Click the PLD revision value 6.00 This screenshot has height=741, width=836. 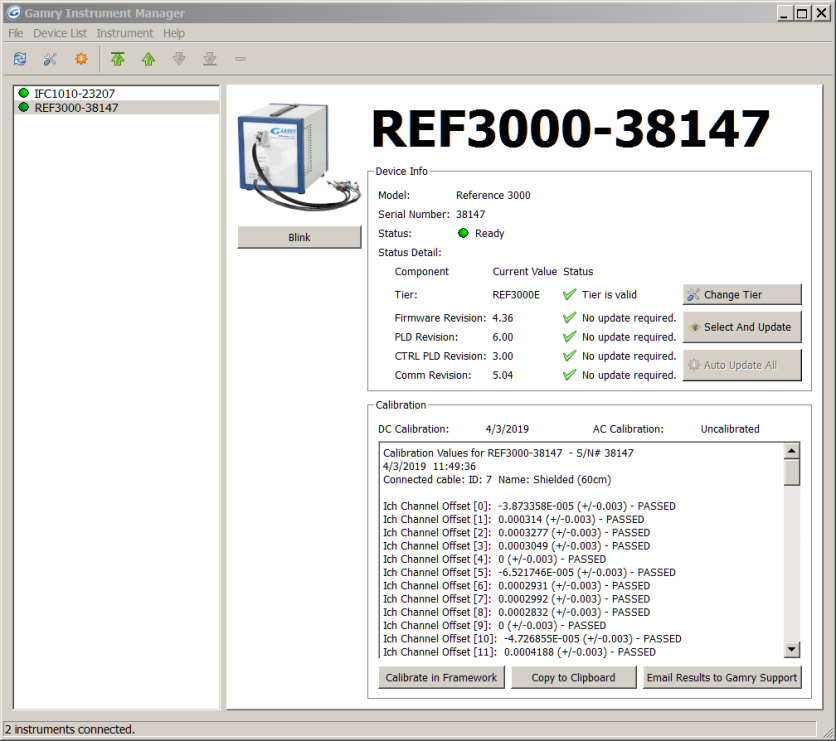(503, 337)
